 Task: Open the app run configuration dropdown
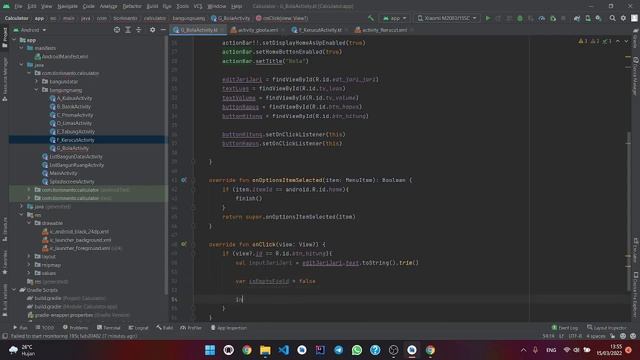[395, 18]
